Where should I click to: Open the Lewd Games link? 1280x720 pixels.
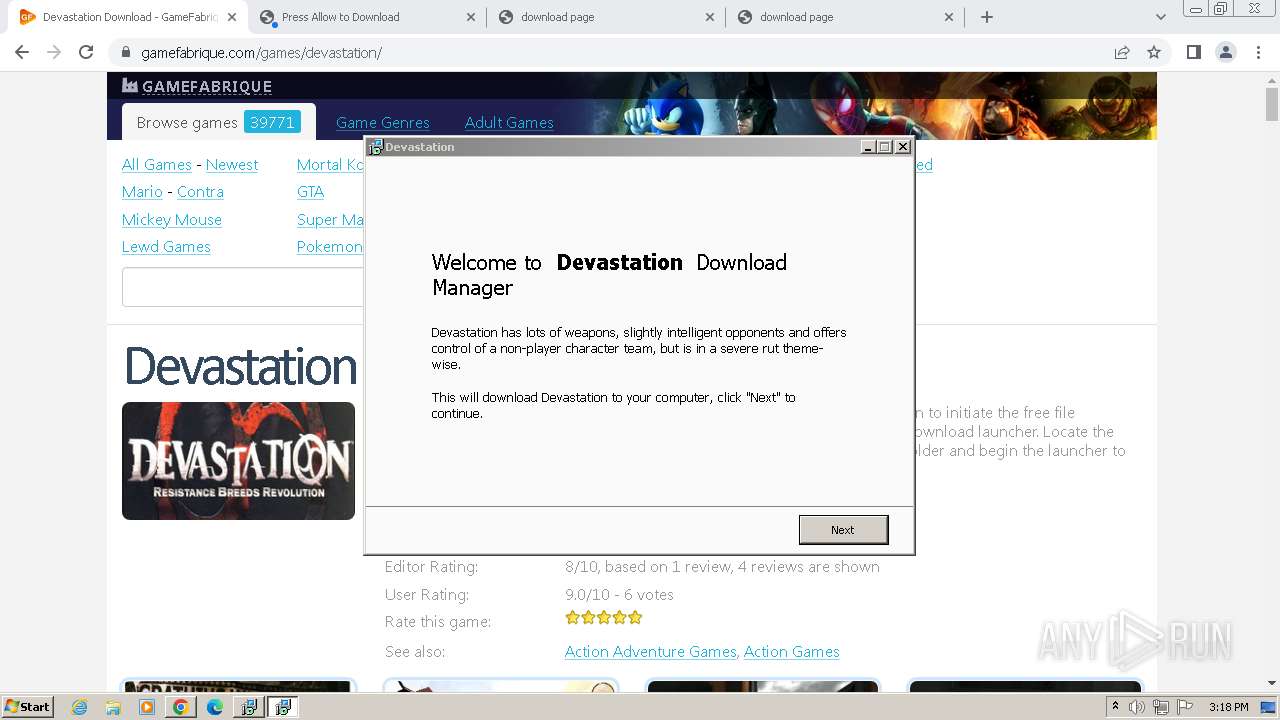[x=166, y=247]
